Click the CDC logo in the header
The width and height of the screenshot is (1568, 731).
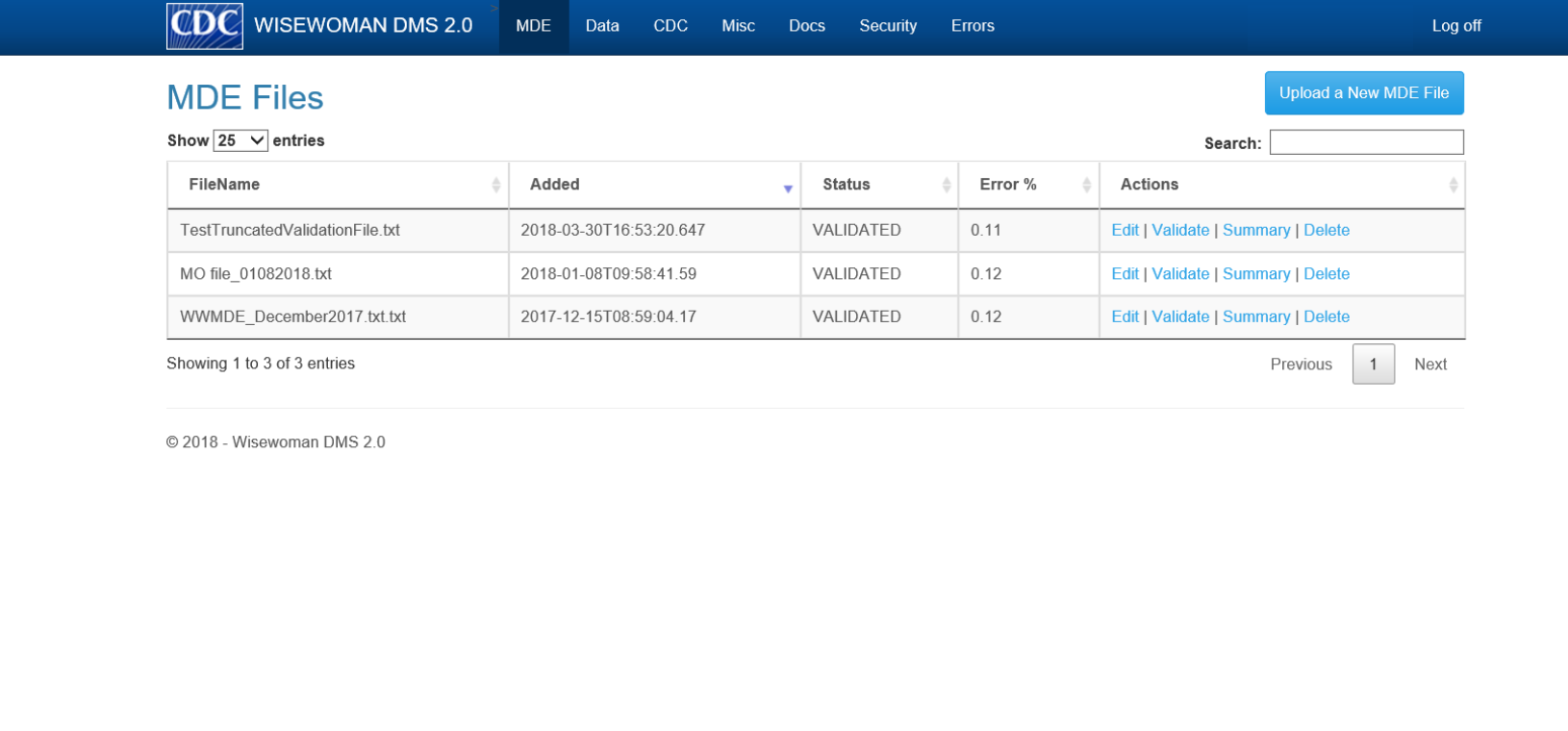pyautogui.click(x=204, y=26)
